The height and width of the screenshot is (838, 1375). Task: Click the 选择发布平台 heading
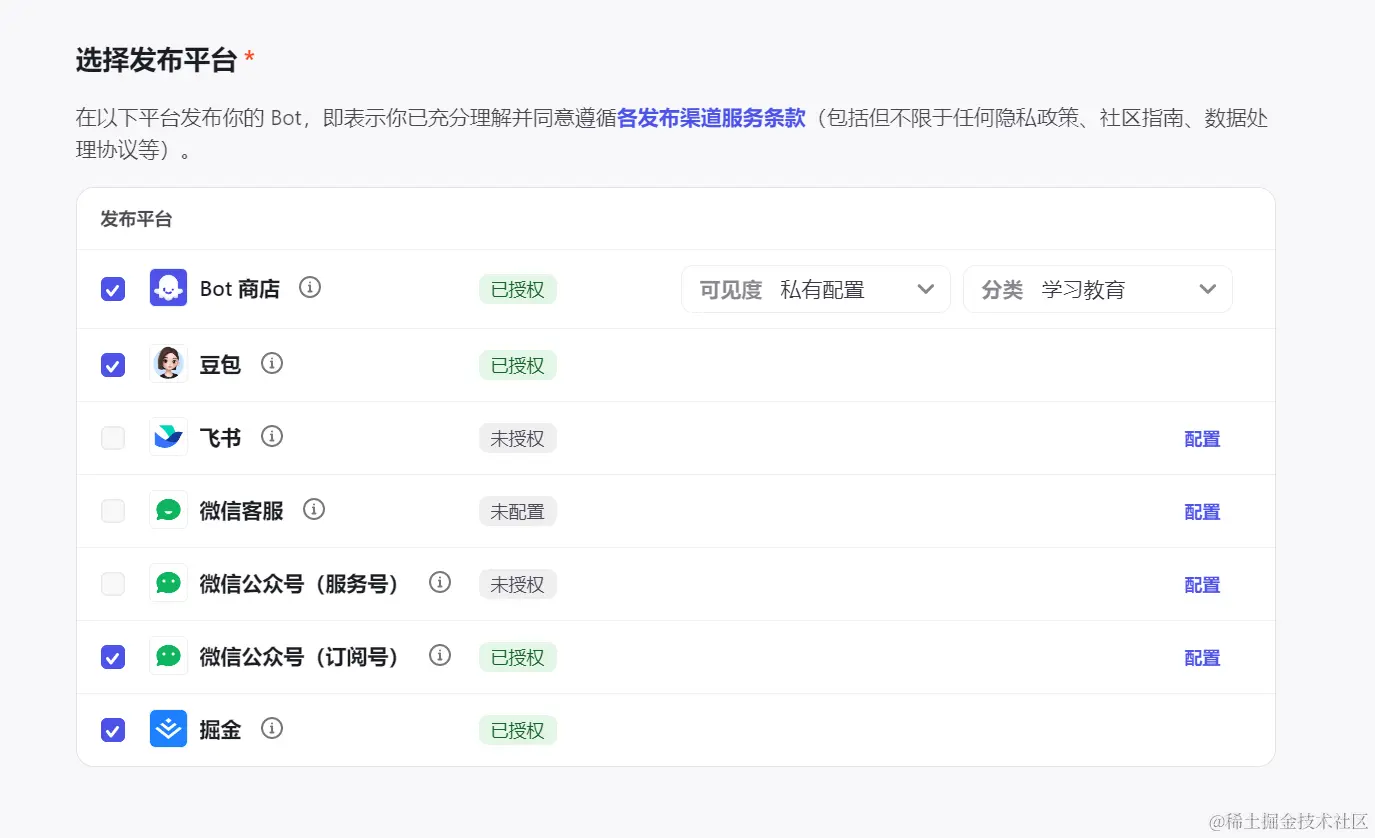coord(156,60)
